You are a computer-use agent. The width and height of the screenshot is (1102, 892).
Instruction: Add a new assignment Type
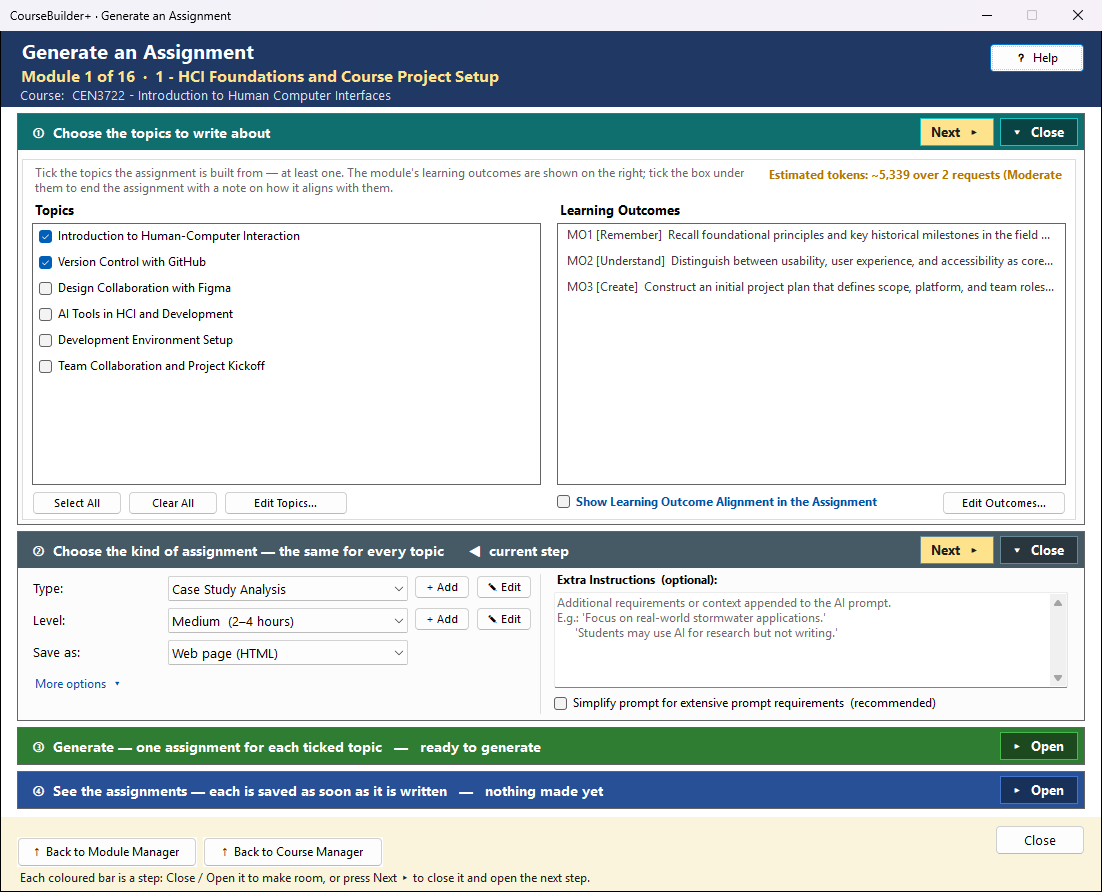coord(442,587)
